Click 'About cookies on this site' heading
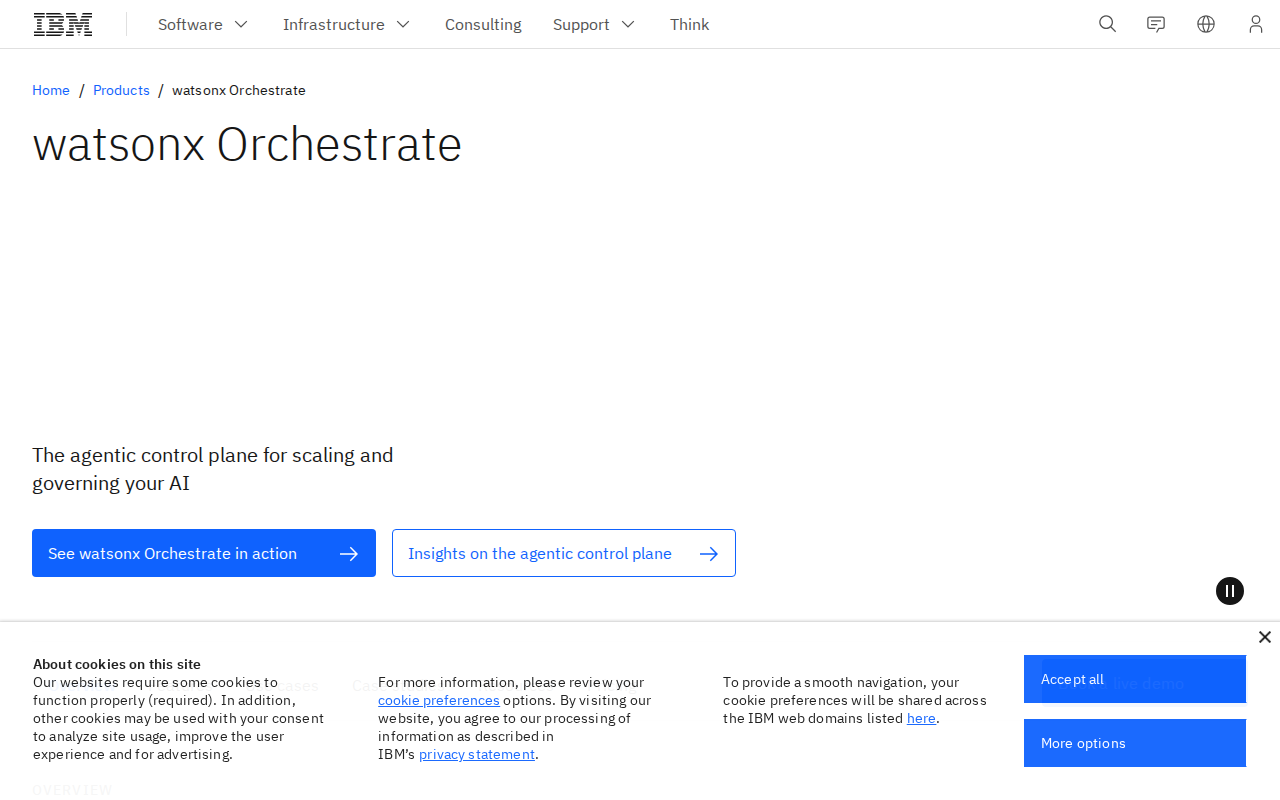Image resolution: width=1280 pixels, height=800 pixels. point(117,664)
